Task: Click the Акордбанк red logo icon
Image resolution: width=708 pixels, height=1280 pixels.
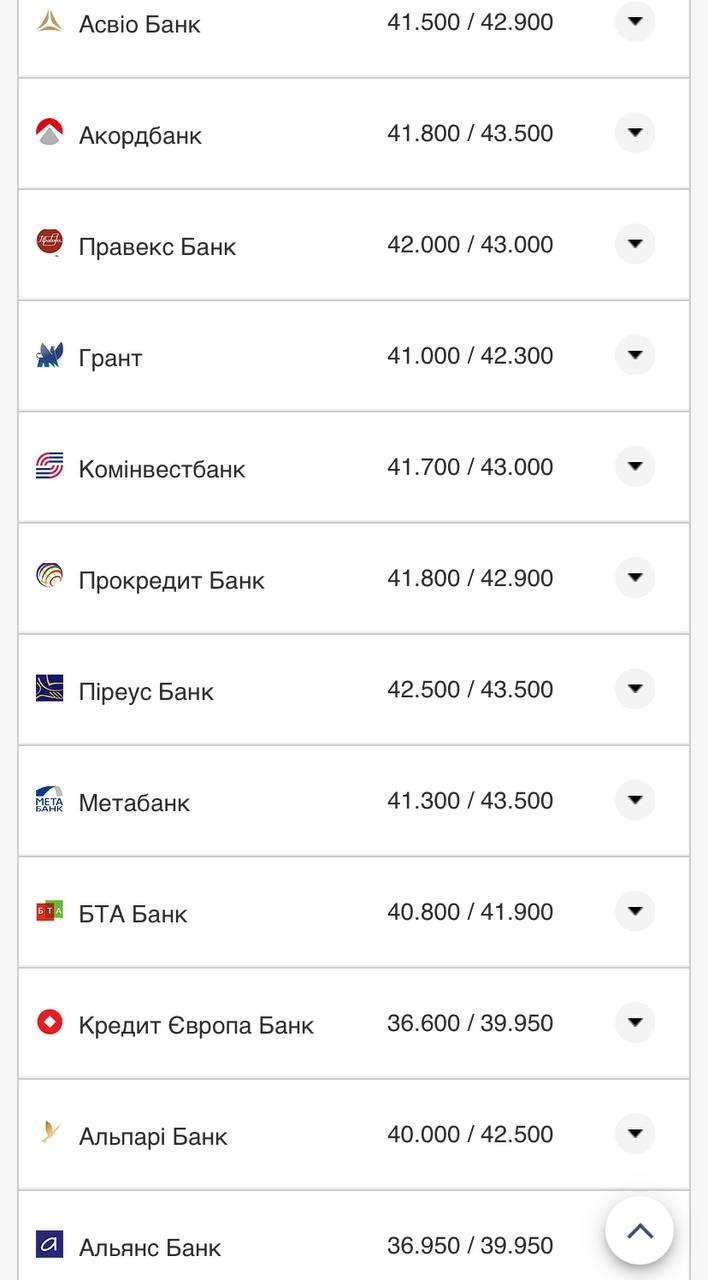Action: click(49, 133)
